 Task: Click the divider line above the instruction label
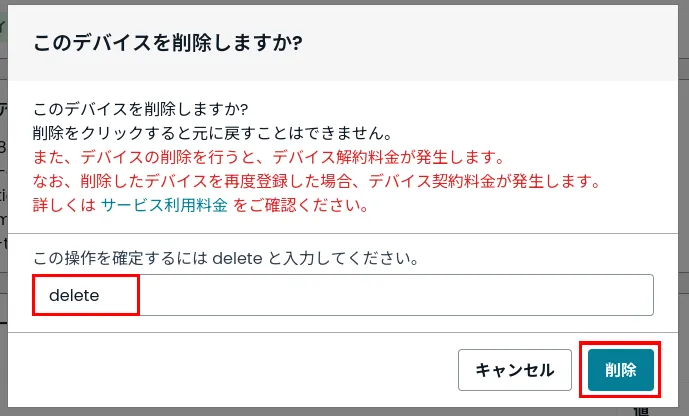[343, 233]
